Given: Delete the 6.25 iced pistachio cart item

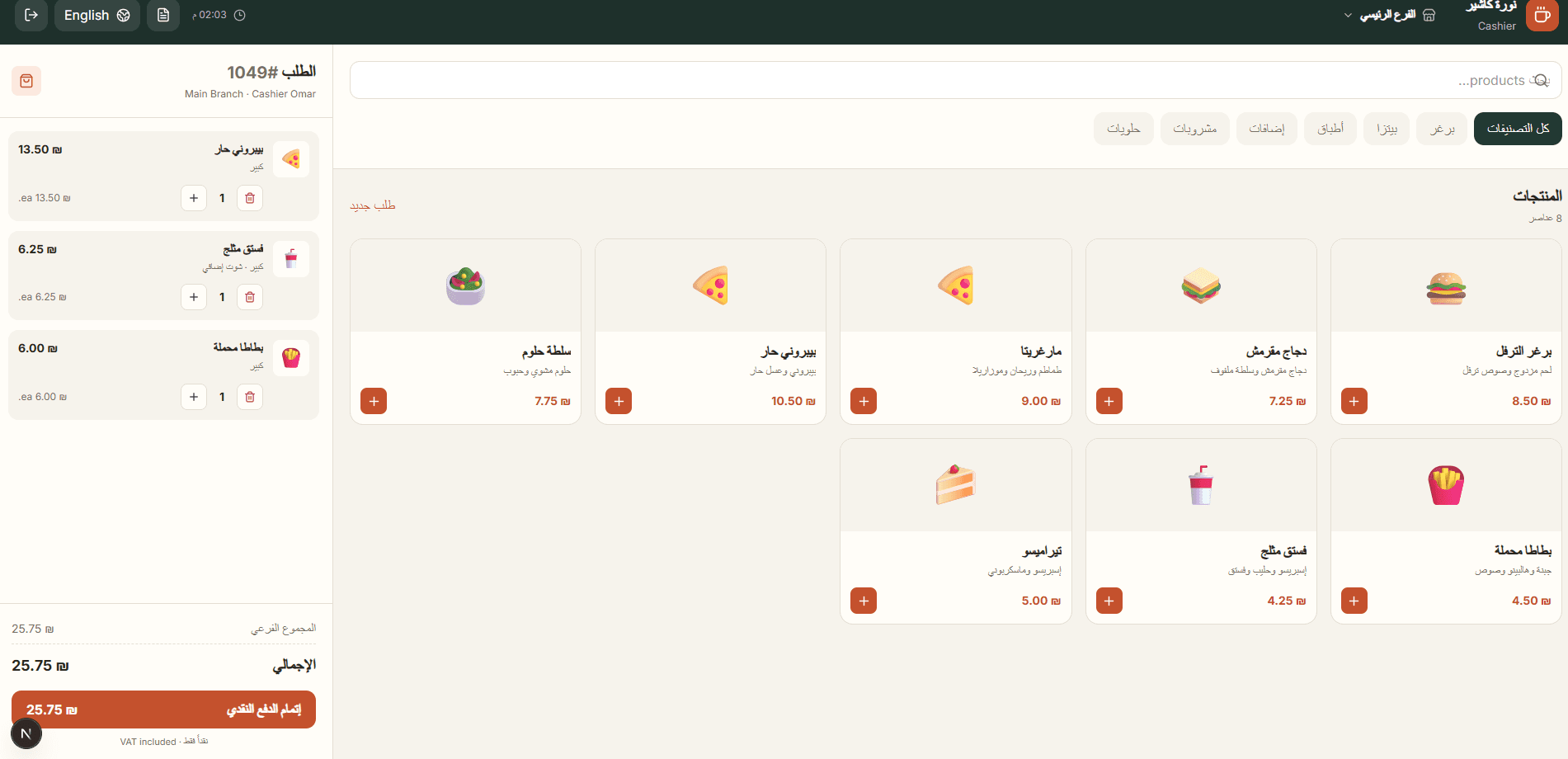Looking at the screenshot, I should click(250, 297).
